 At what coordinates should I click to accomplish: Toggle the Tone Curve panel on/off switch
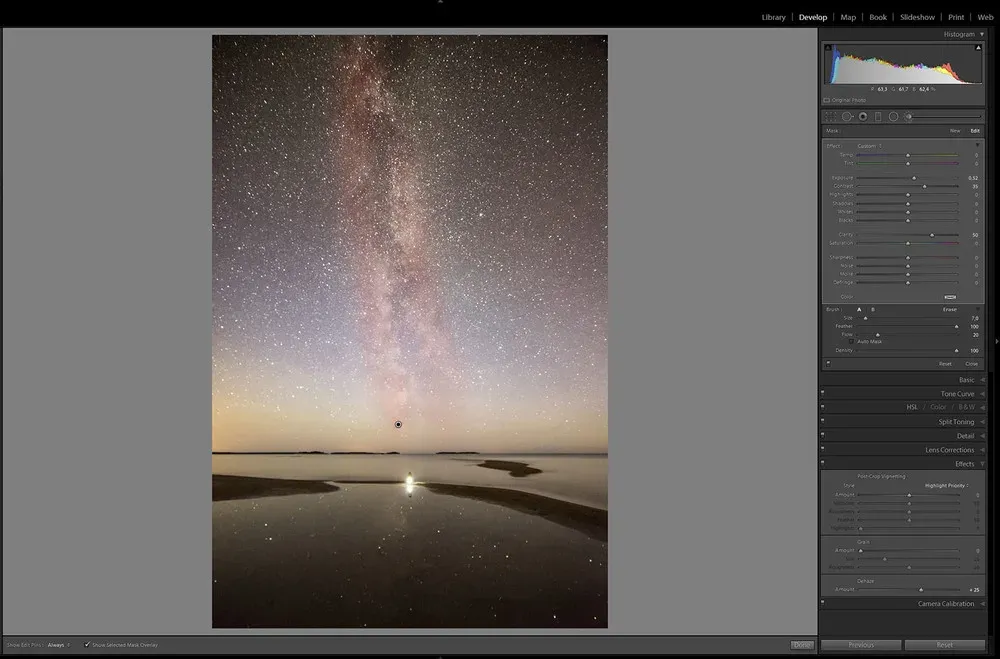(x=823, y=393)
